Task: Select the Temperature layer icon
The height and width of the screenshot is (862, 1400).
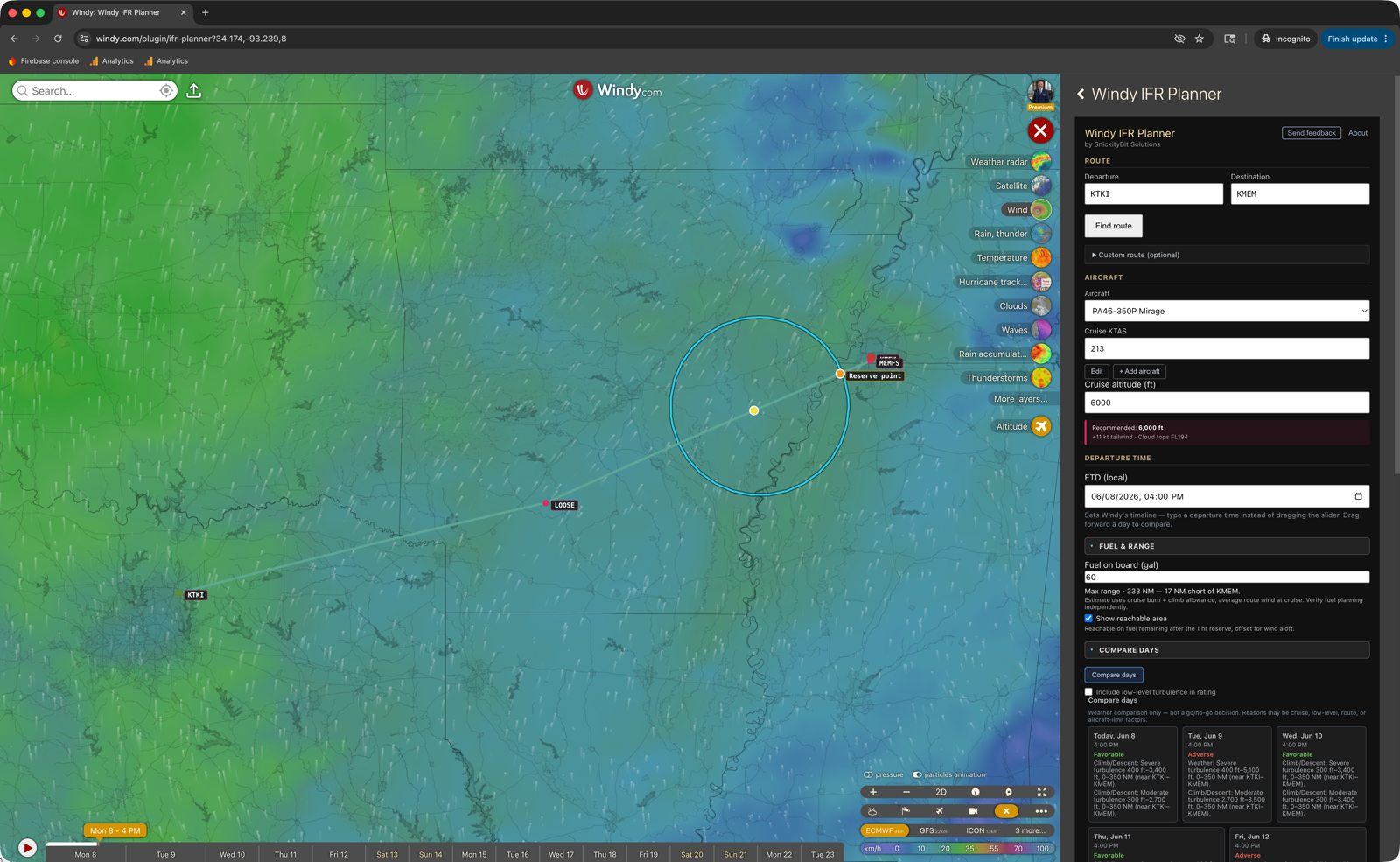Action: pos(1041,258)
